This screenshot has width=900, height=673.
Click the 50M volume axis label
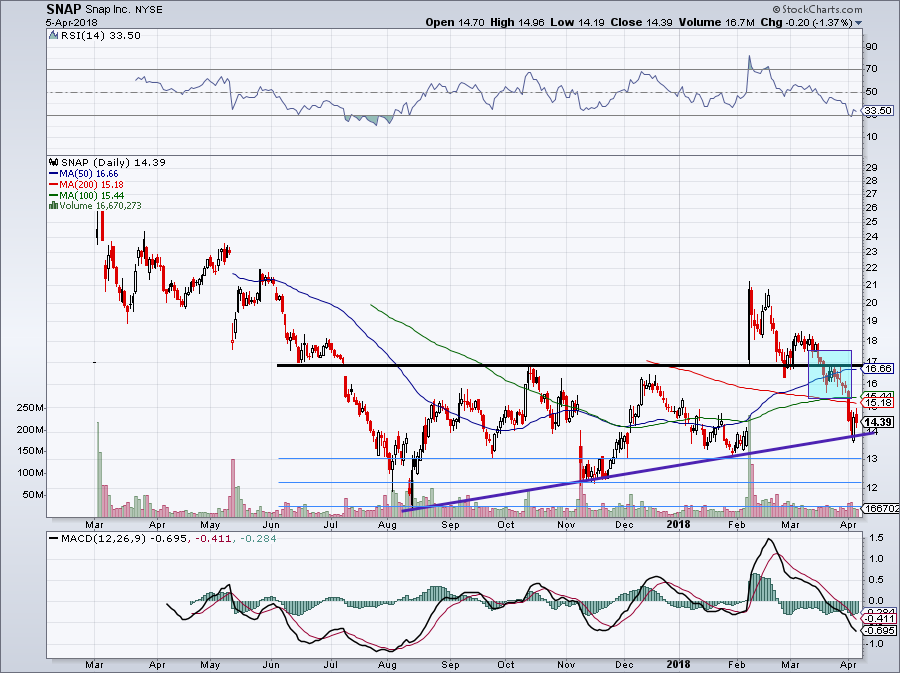[34, 495]
